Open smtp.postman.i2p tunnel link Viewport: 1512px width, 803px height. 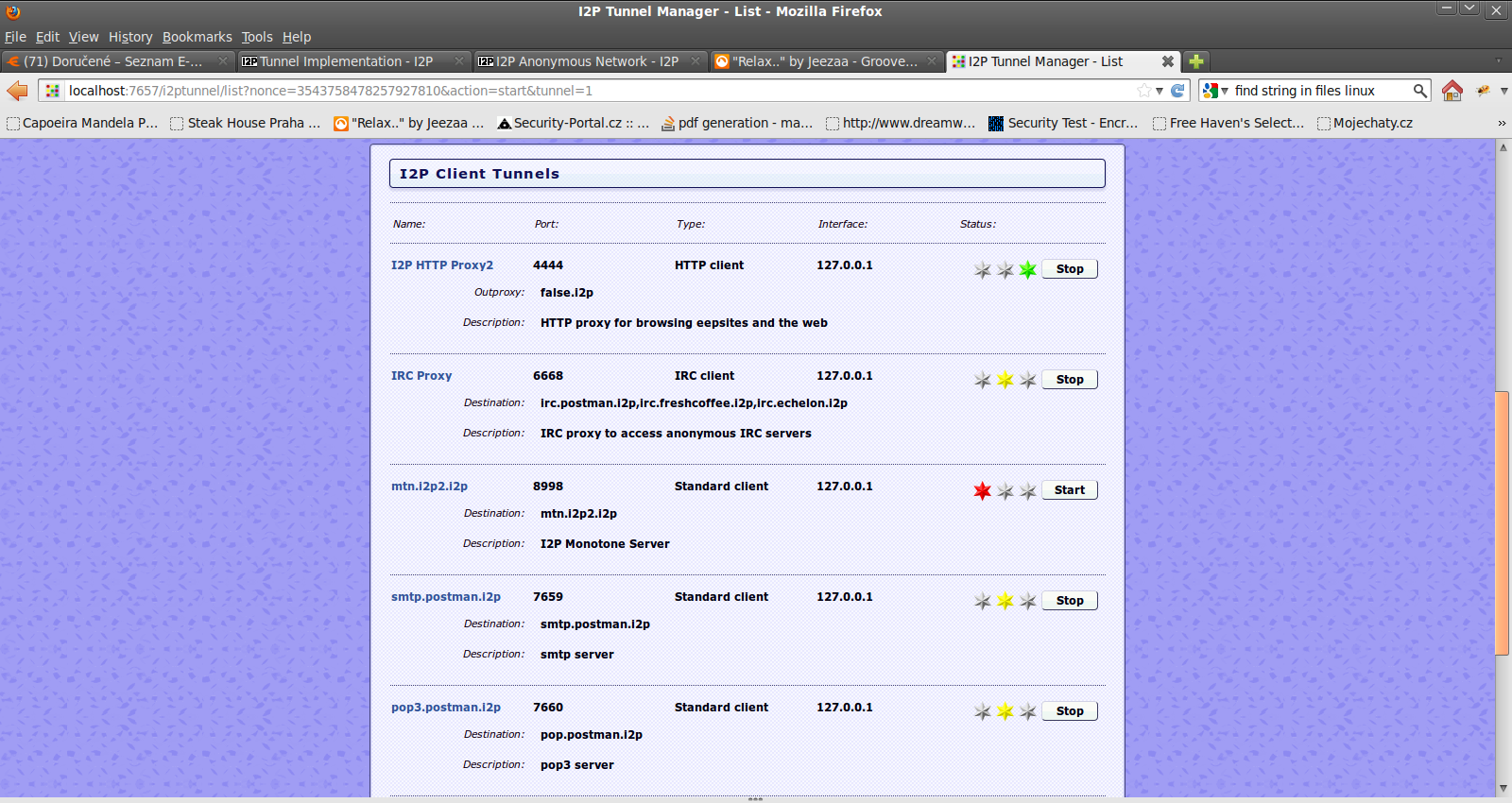point(446,597)
